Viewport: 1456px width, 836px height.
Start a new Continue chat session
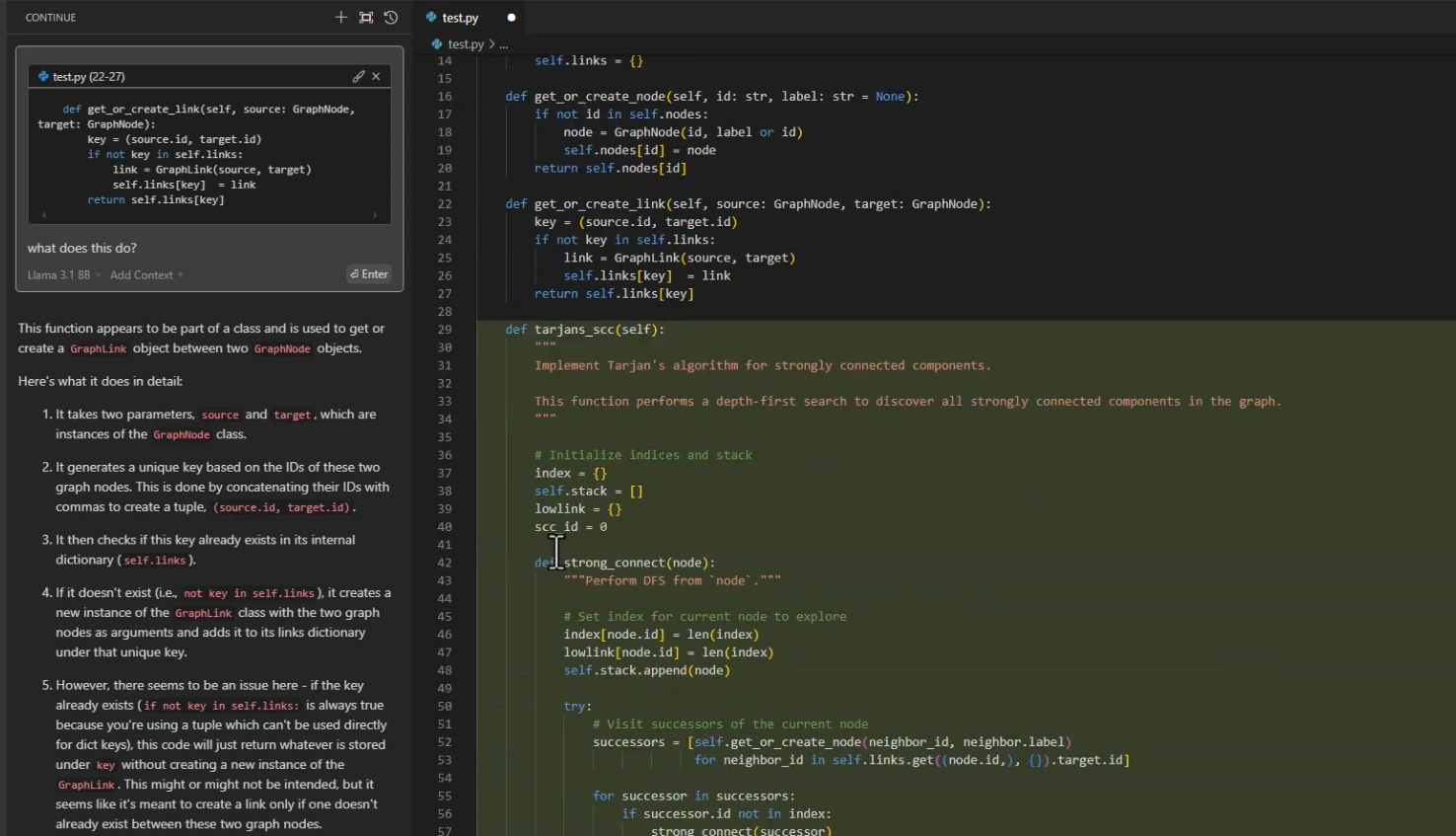pos(340,17)
